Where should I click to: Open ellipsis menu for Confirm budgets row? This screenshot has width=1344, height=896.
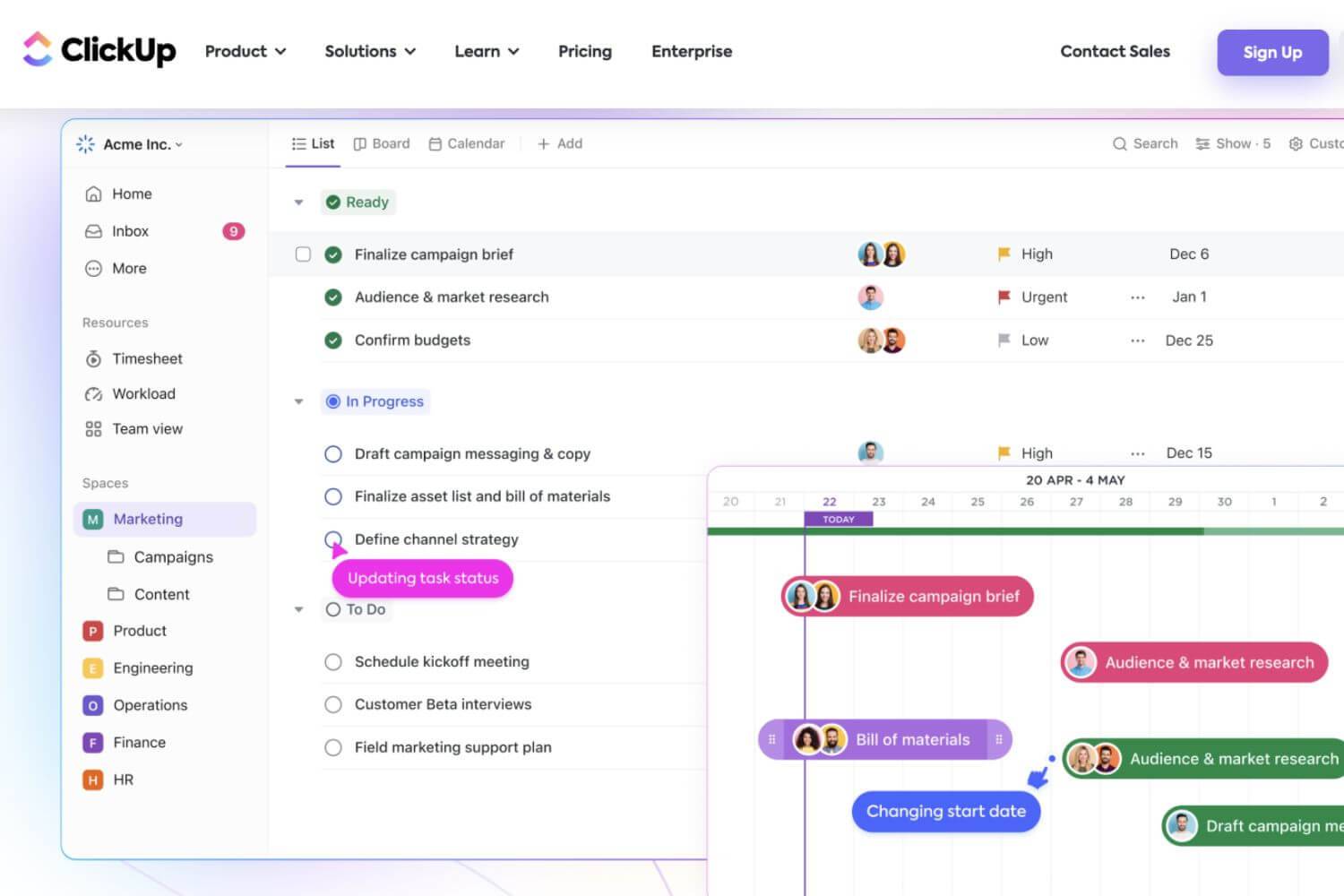point(1138,340)
